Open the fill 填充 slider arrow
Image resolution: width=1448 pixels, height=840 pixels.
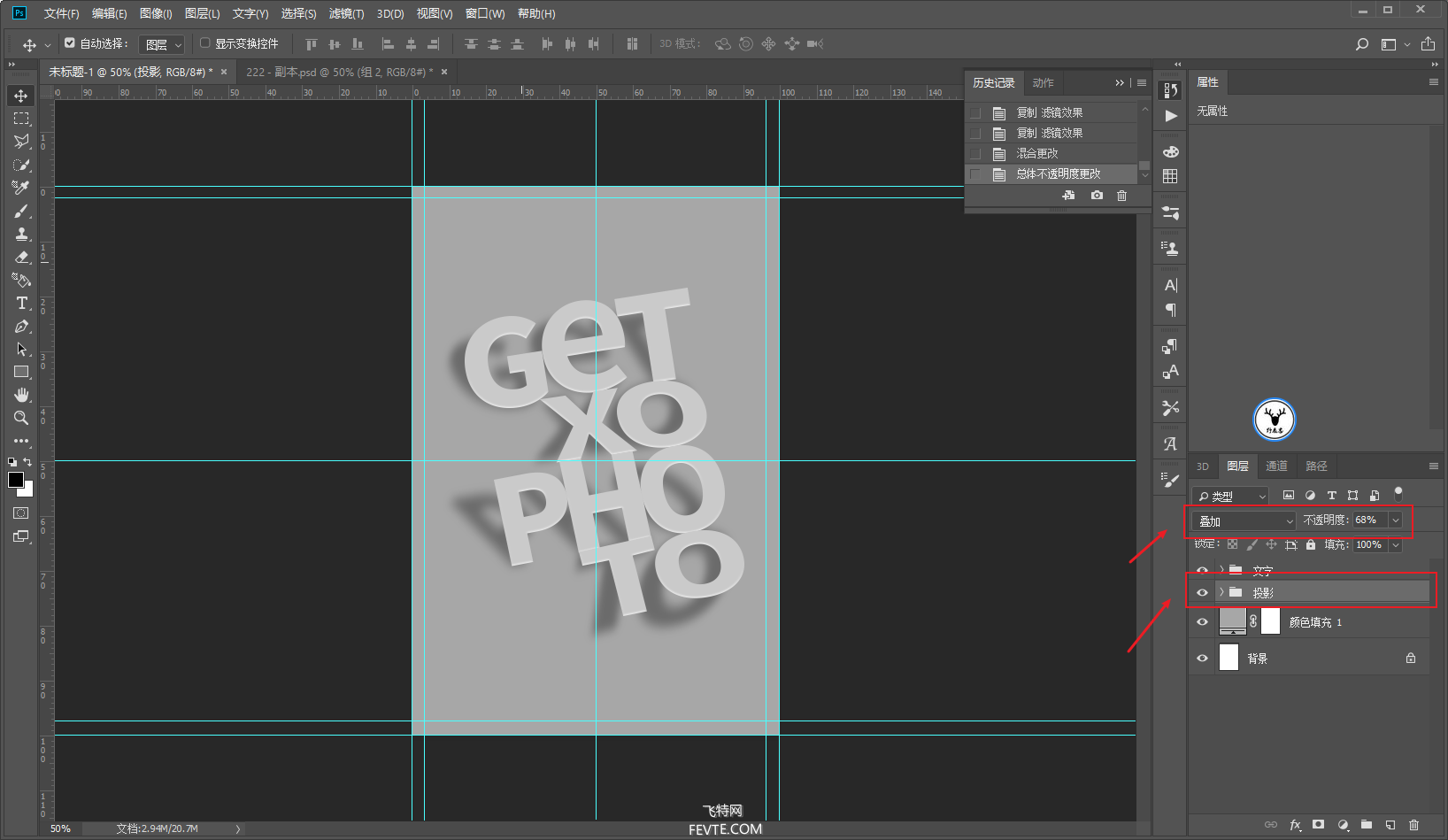1396,545
